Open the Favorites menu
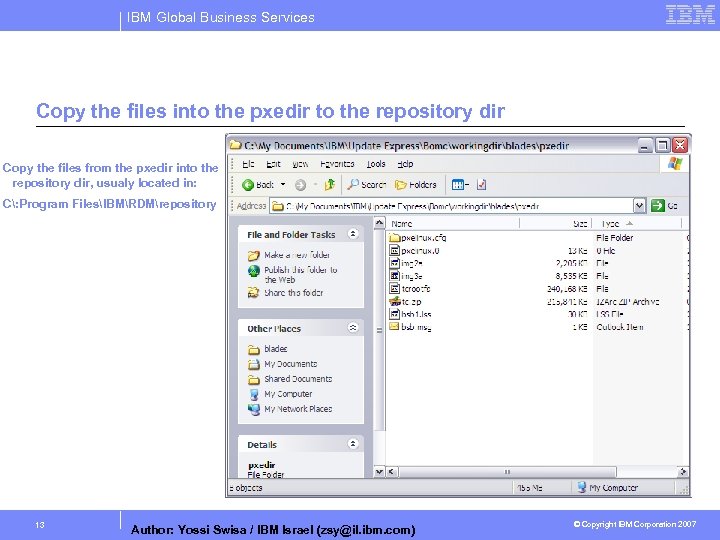Image resolution: width=720 pixels, height=540 pixels. click(337, 164)
